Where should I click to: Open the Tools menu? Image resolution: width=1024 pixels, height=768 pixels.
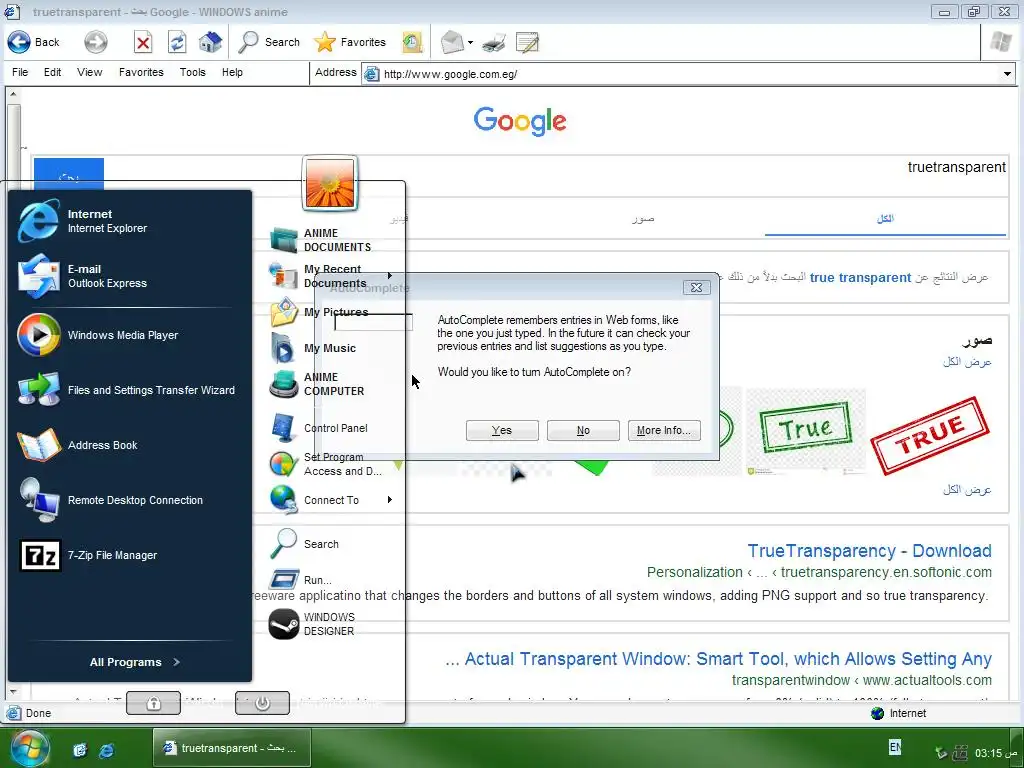tap(193, 72)
